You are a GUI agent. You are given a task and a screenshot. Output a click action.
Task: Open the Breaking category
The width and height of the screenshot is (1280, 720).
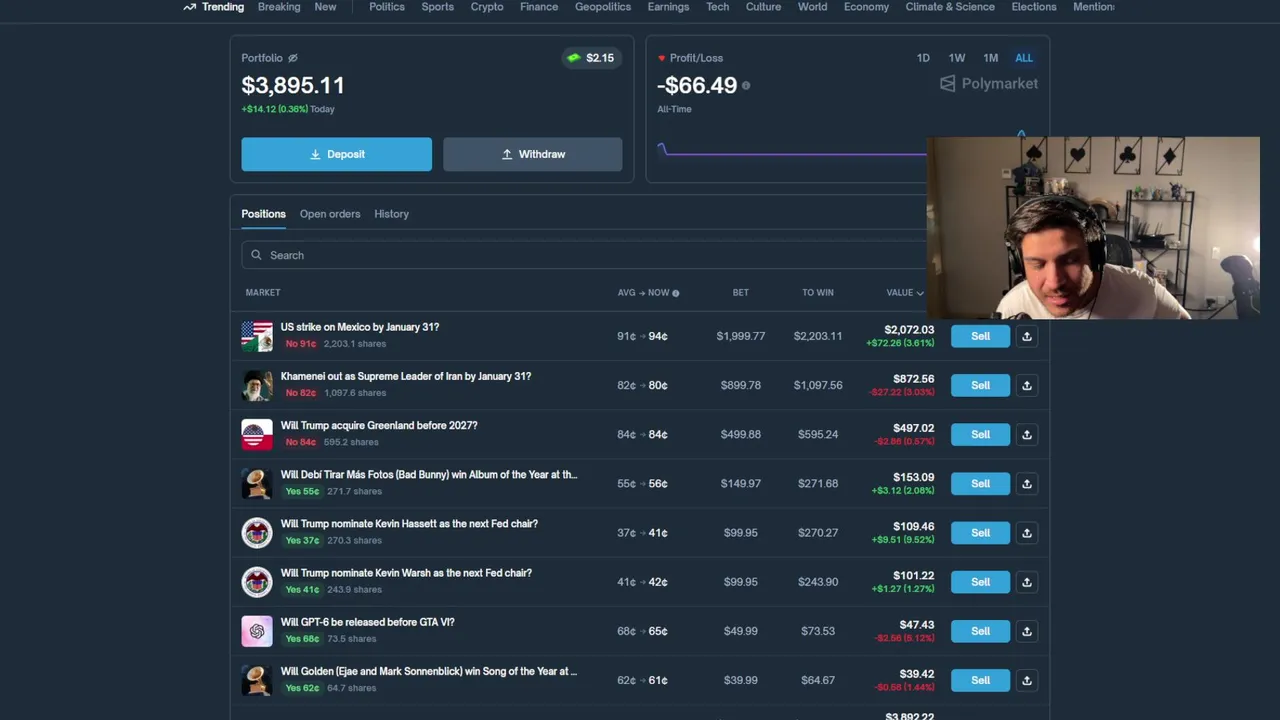[279, 7]
